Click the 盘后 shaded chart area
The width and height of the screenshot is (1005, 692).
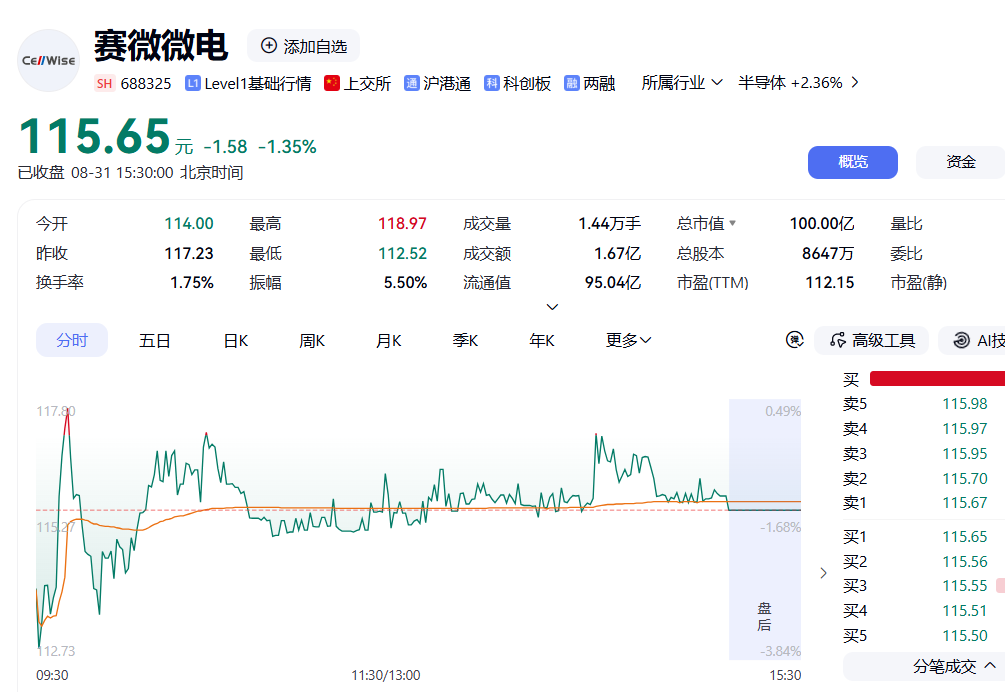[x=765, y=529]
